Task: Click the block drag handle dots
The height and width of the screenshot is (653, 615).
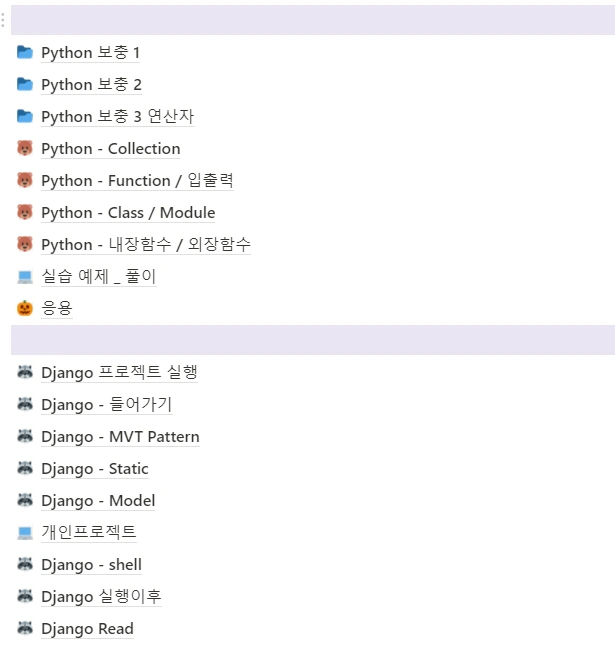Action: [3, 20]
